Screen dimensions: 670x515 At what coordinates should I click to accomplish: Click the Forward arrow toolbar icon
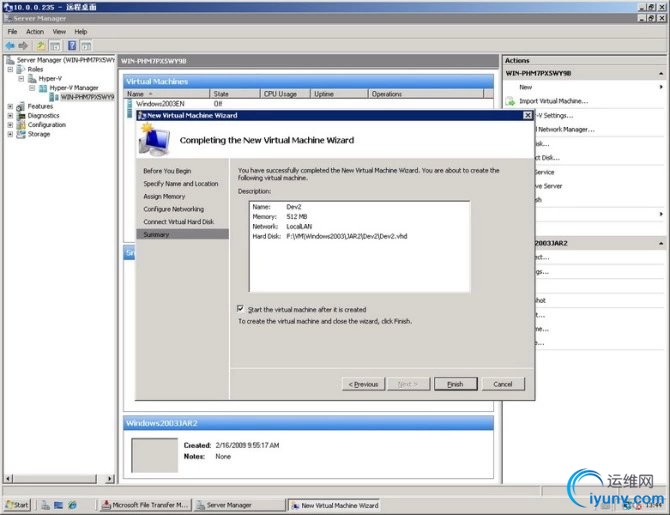23,45
